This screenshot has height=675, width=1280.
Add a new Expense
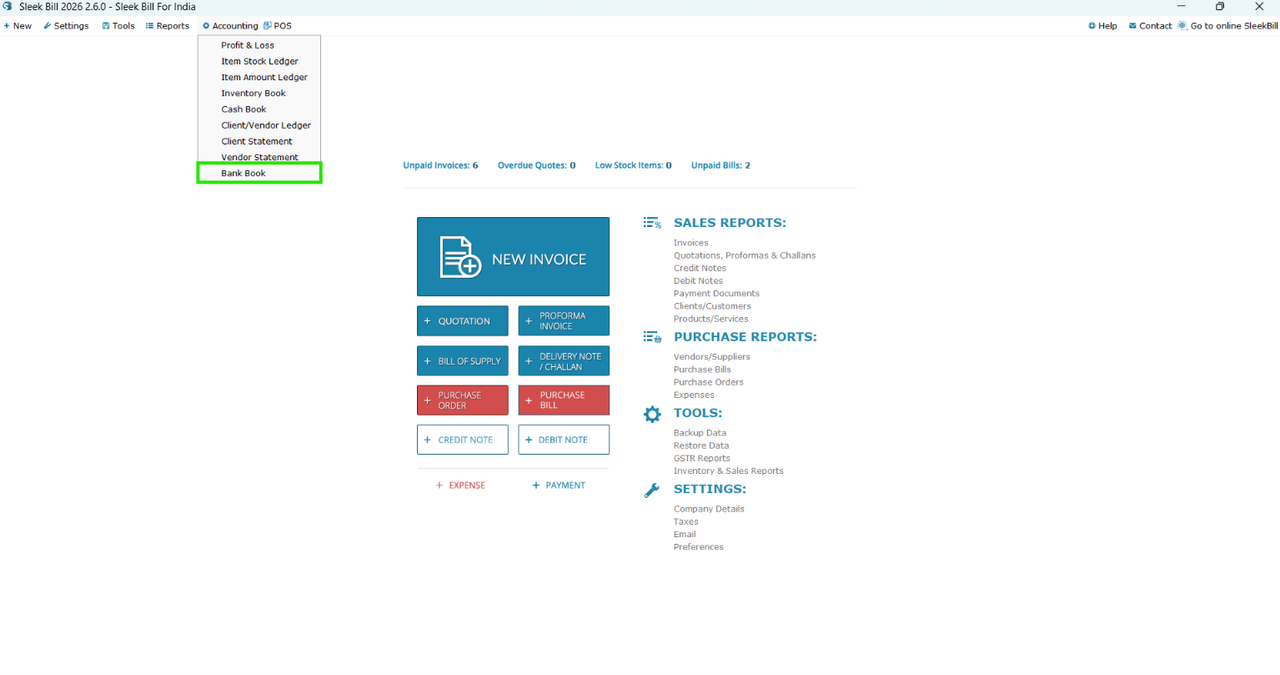(x=460, y=485)
